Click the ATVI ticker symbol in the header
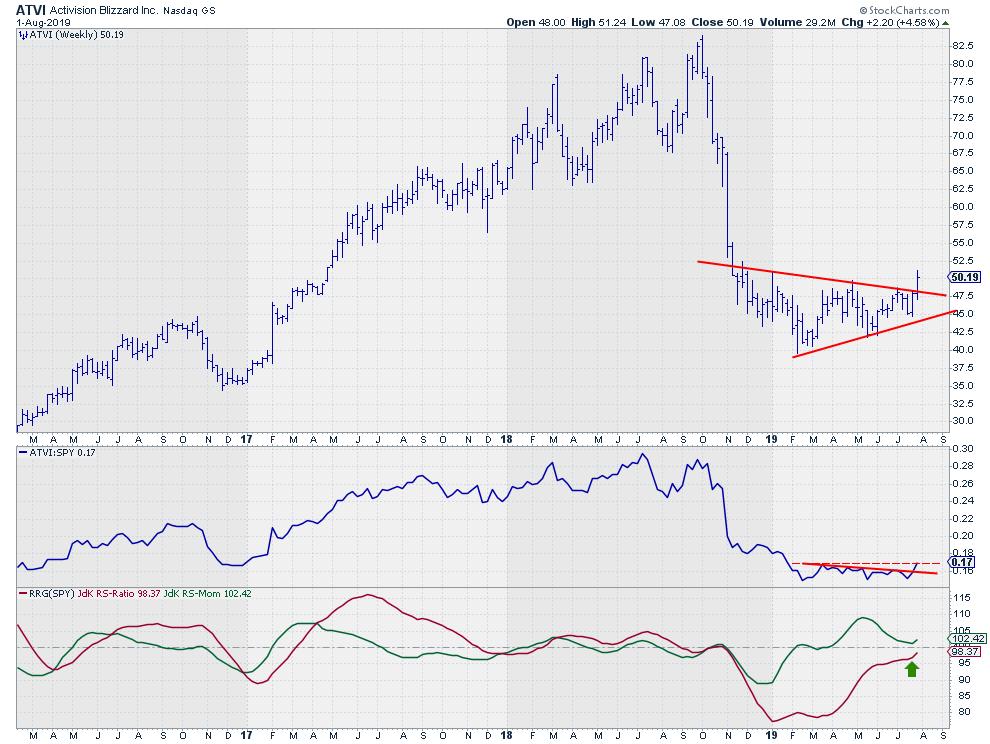The height and width of the screenshot is (744, 990). click(x=31, y=9)
